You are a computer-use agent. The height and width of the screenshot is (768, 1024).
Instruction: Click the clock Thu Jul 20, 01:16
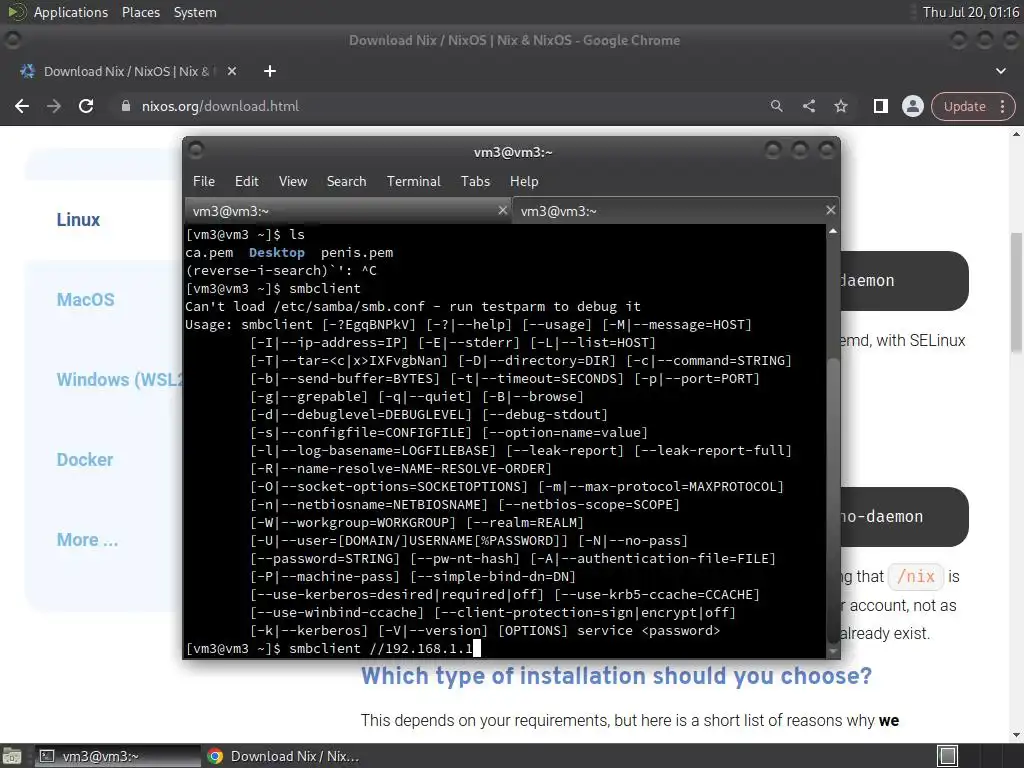[x=970, y=12]
